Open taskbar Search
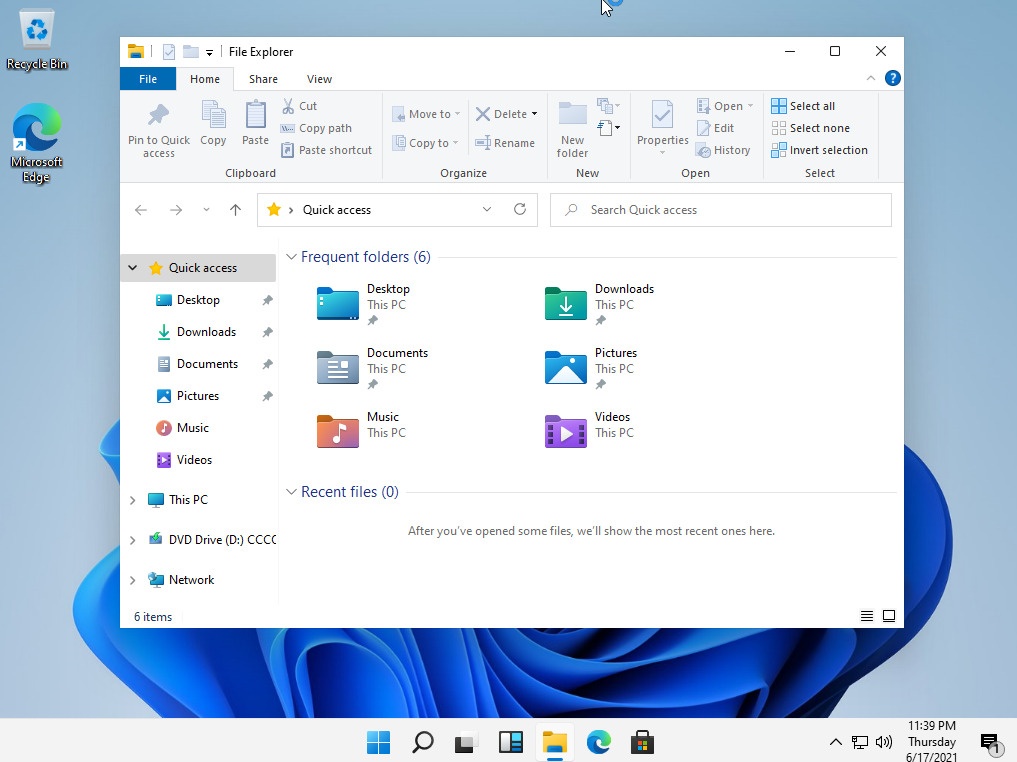The width and height of the screenshot is (1017, 762). [x=422, y=742]
